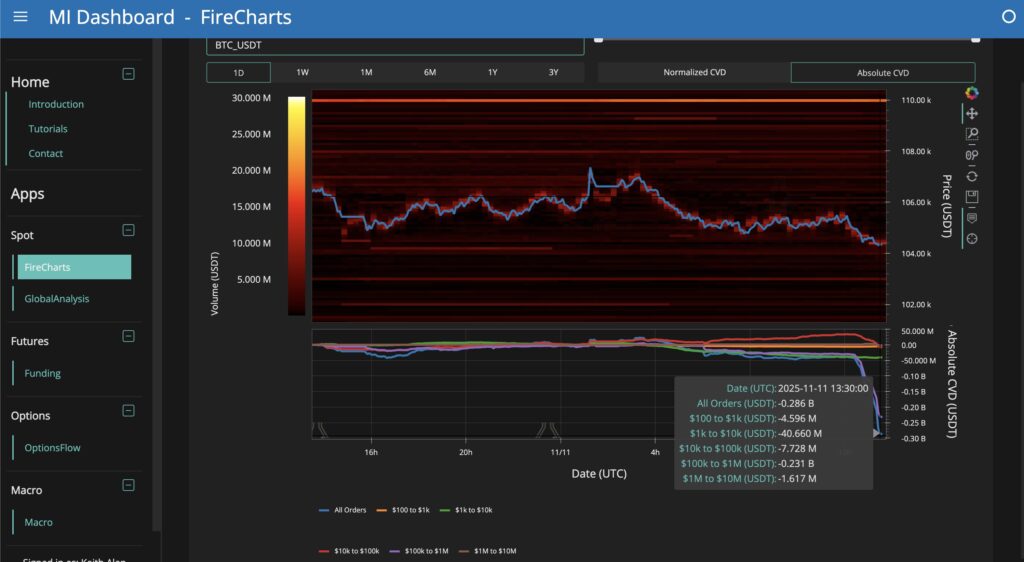
Task: Open GlobalAnalysis from the sidebar
Action: click(x=57, y=299)
